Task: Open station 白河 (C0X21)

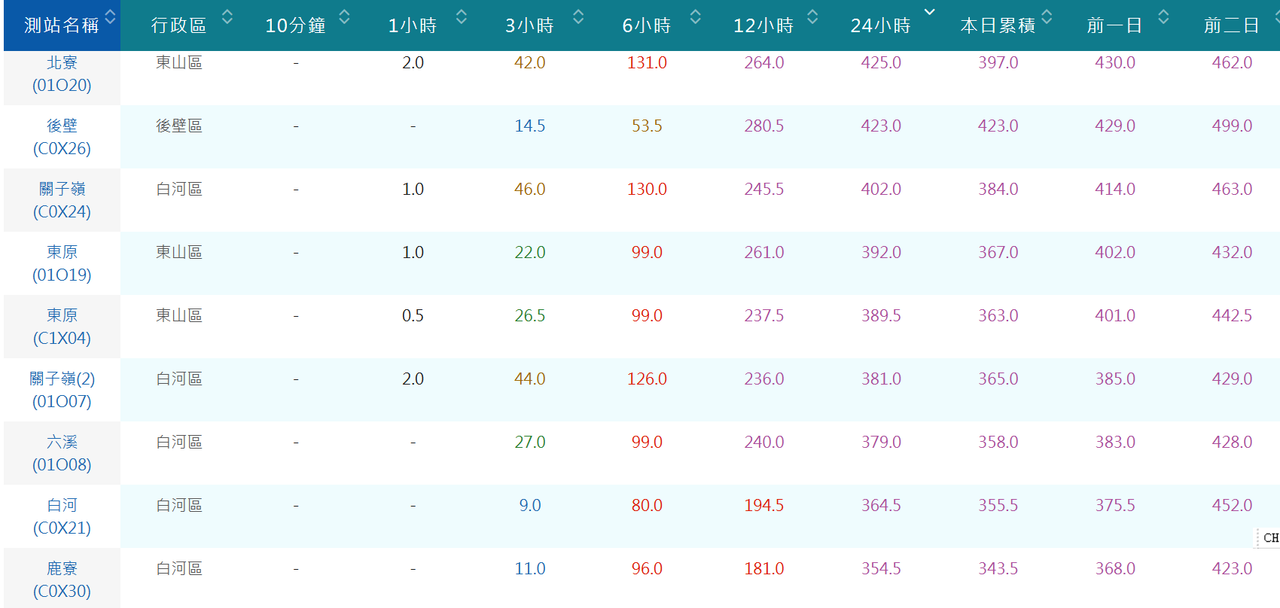Action: 62,516
